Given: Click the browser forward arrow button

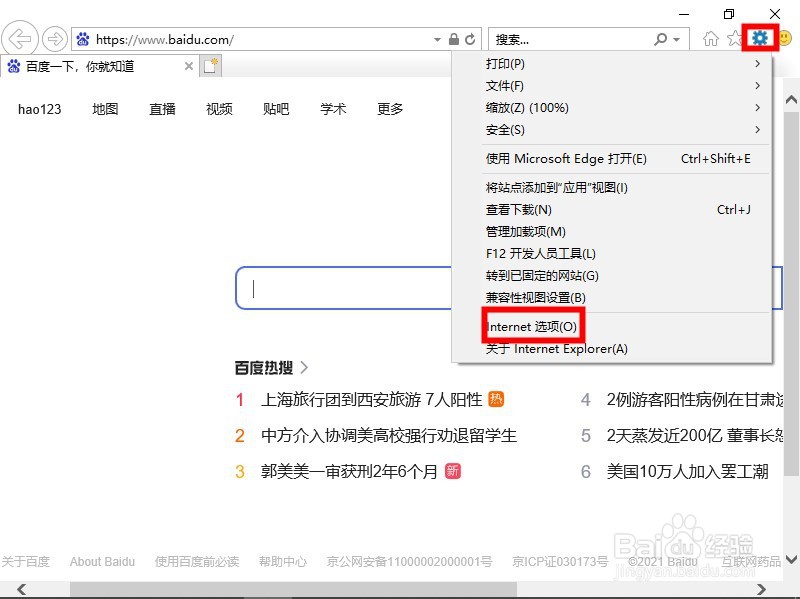Looking at the screenshot, I should click(x=55, y=39).
